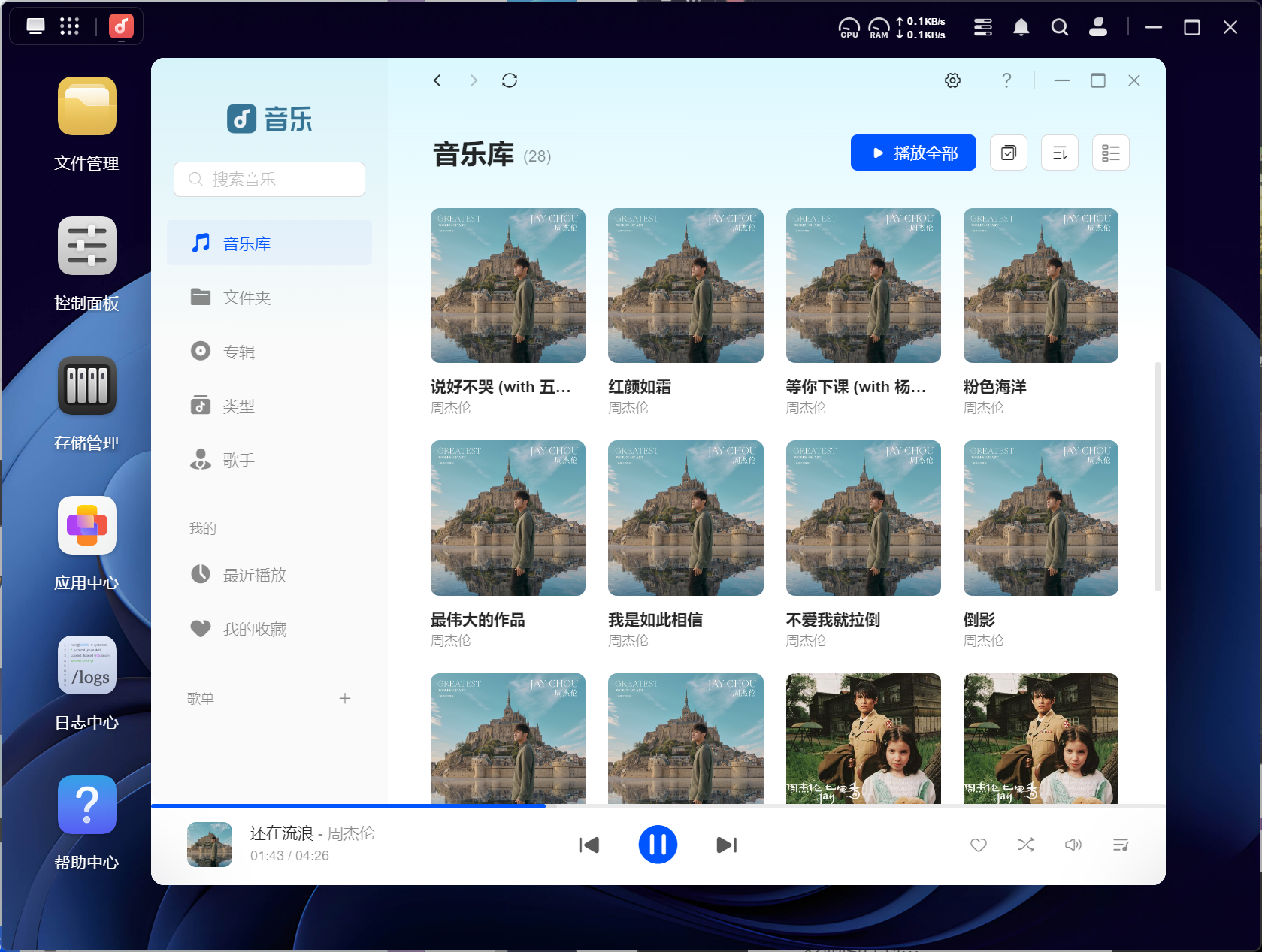Skip to the previous track
The height and width of the screenshot is (952, 1262).
(x=589, y=845)
